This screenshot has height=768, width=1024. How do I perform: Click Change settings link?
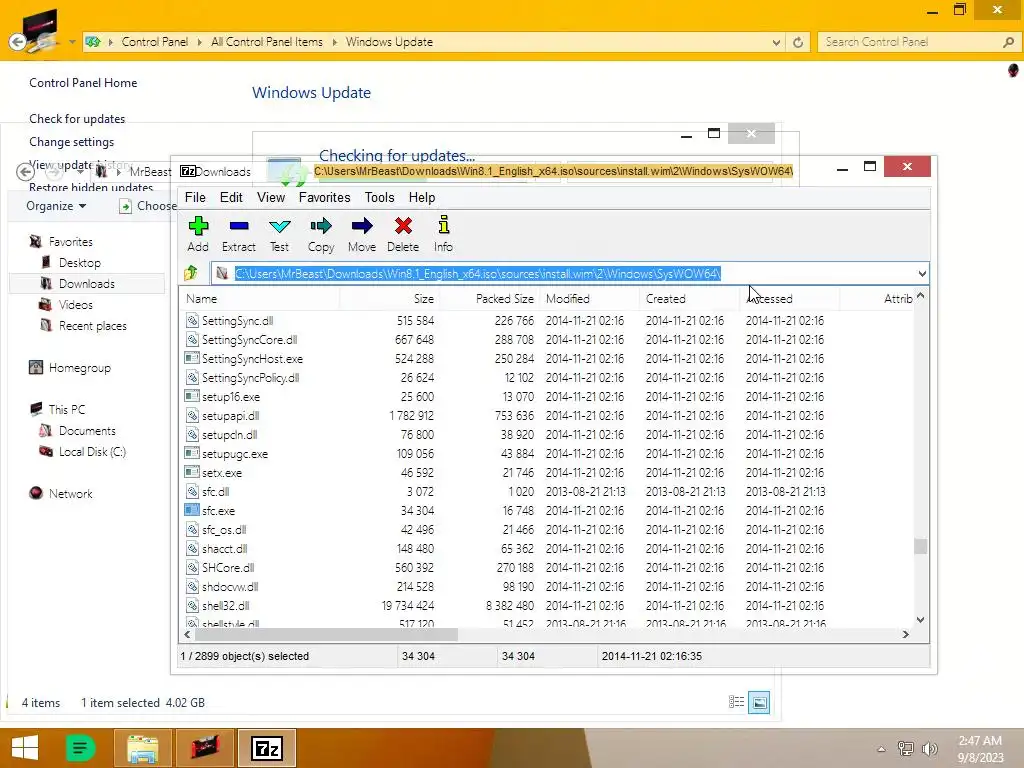71,142
